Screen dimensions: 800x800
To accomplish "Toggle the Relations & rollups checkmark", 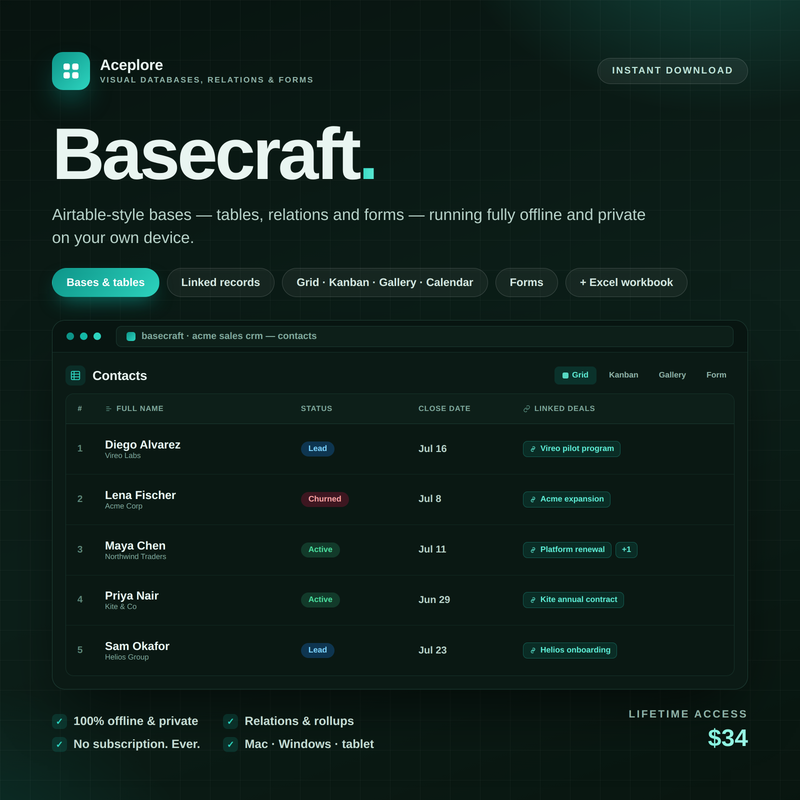I will (231, 721).
